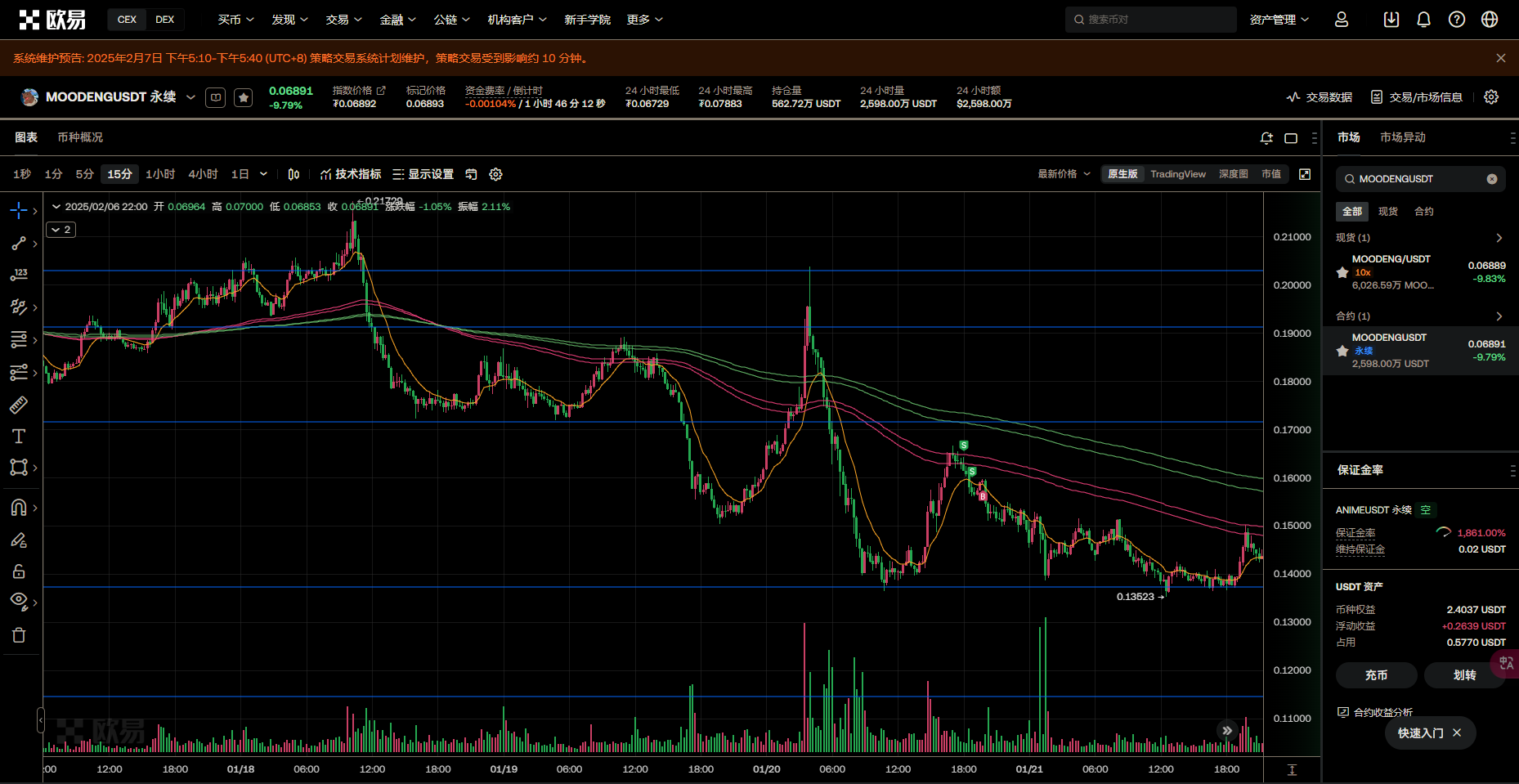Open the page settings gear in header
The image size is (1519, 784).
1491,97
